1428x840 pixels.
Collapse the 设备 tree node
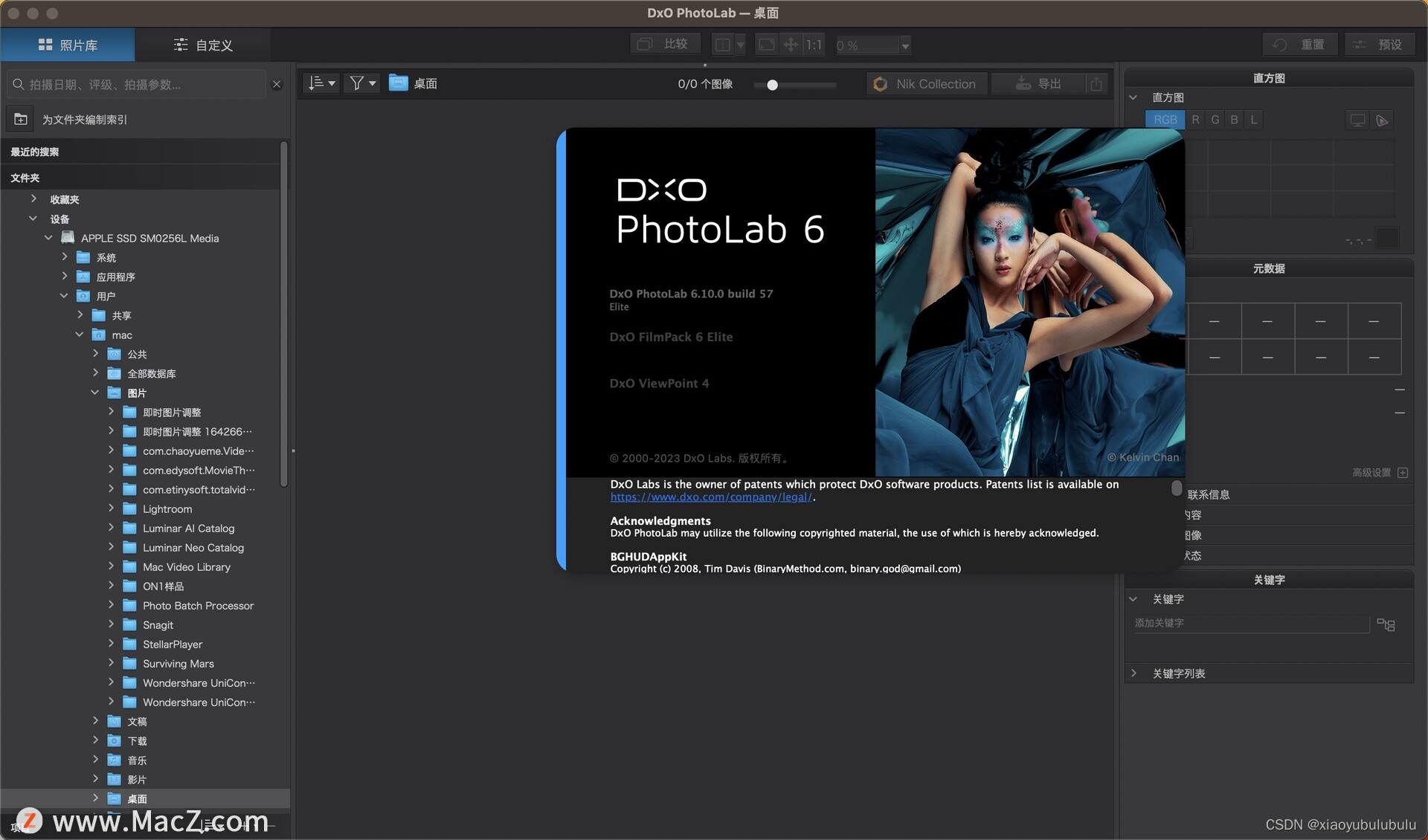pos(33,219)
